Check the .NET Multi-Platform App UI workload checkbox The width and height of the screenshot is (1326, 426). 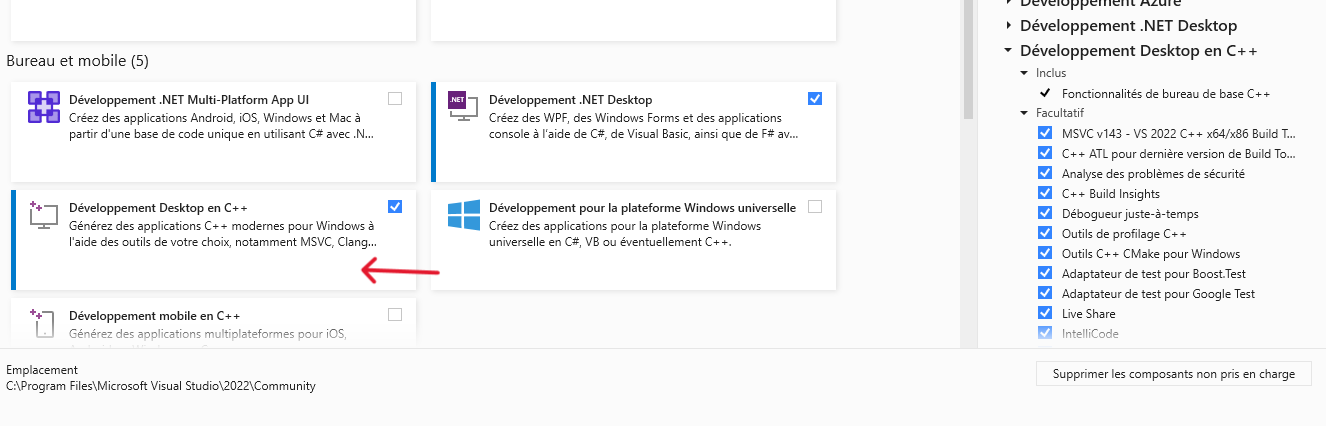[x=395, y=98]
